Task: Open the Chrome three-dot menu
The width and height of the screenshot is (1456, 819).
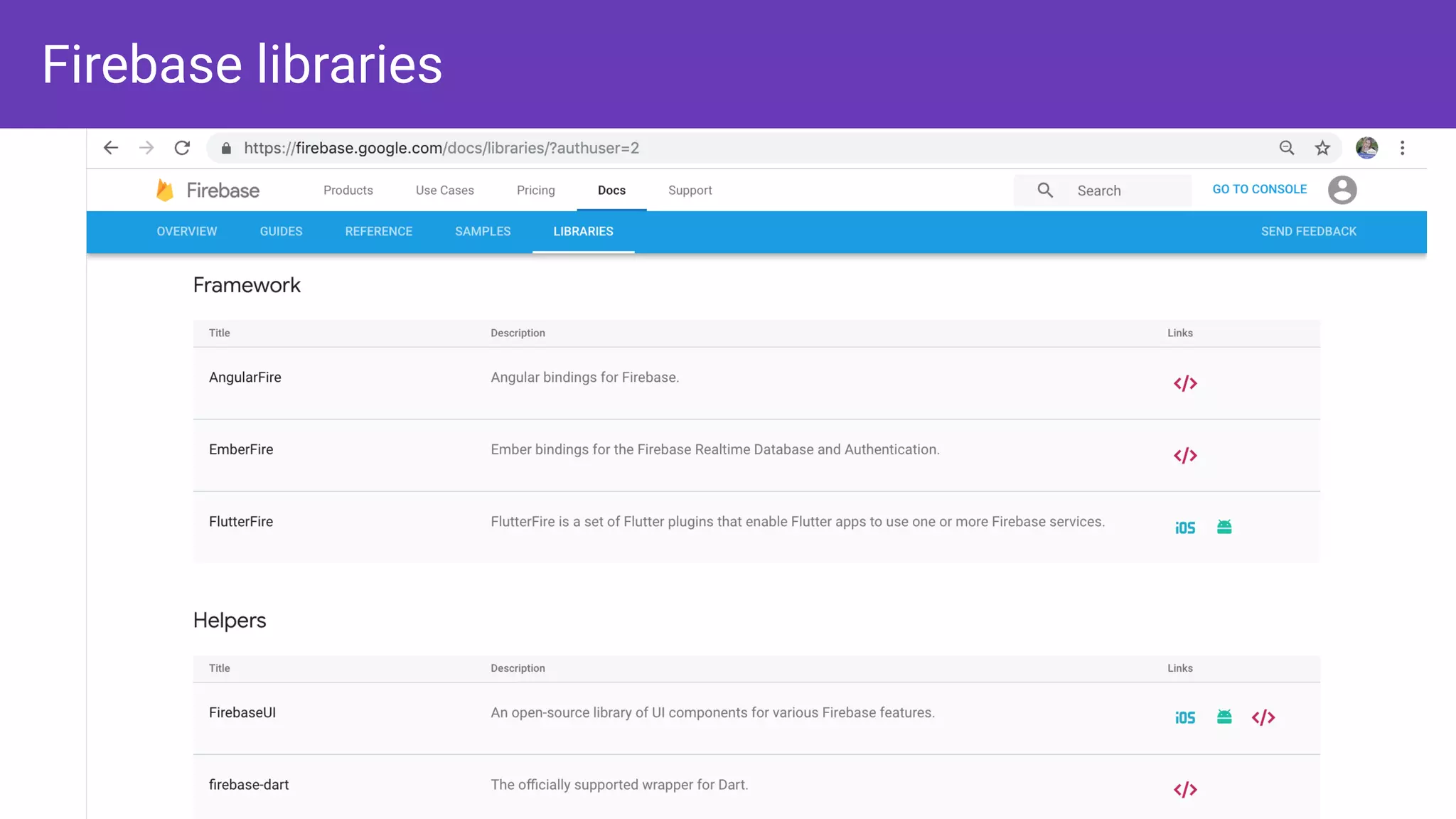Action: (1402, 148)
